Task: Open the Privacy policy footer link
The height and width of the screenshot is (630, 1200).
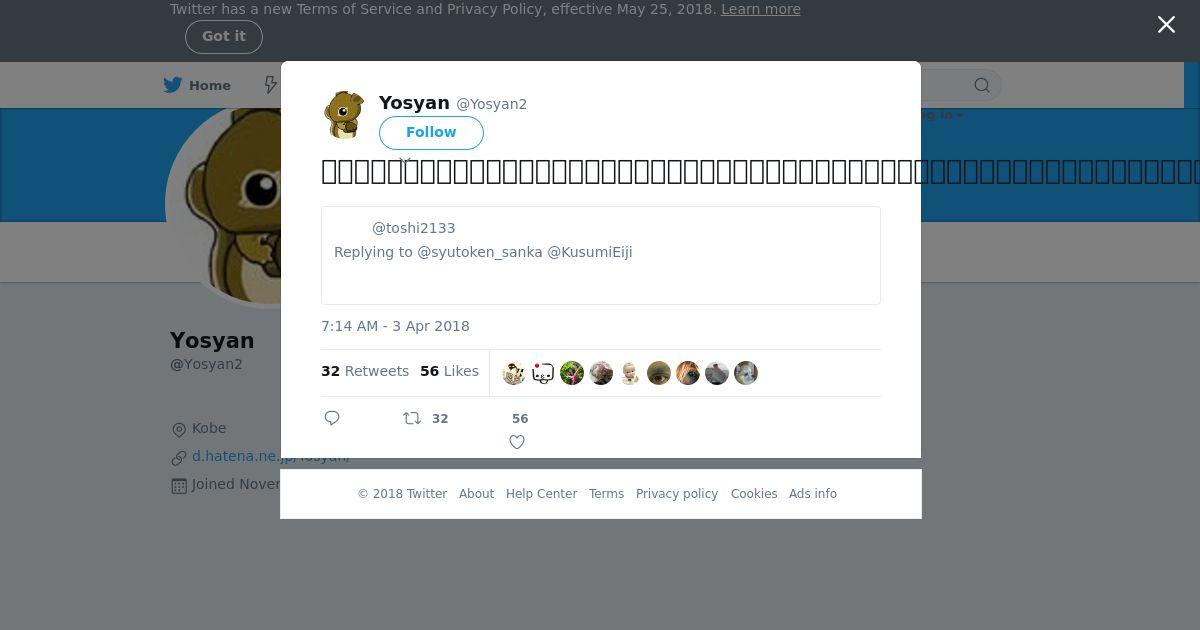Action: tap(677, 494)
